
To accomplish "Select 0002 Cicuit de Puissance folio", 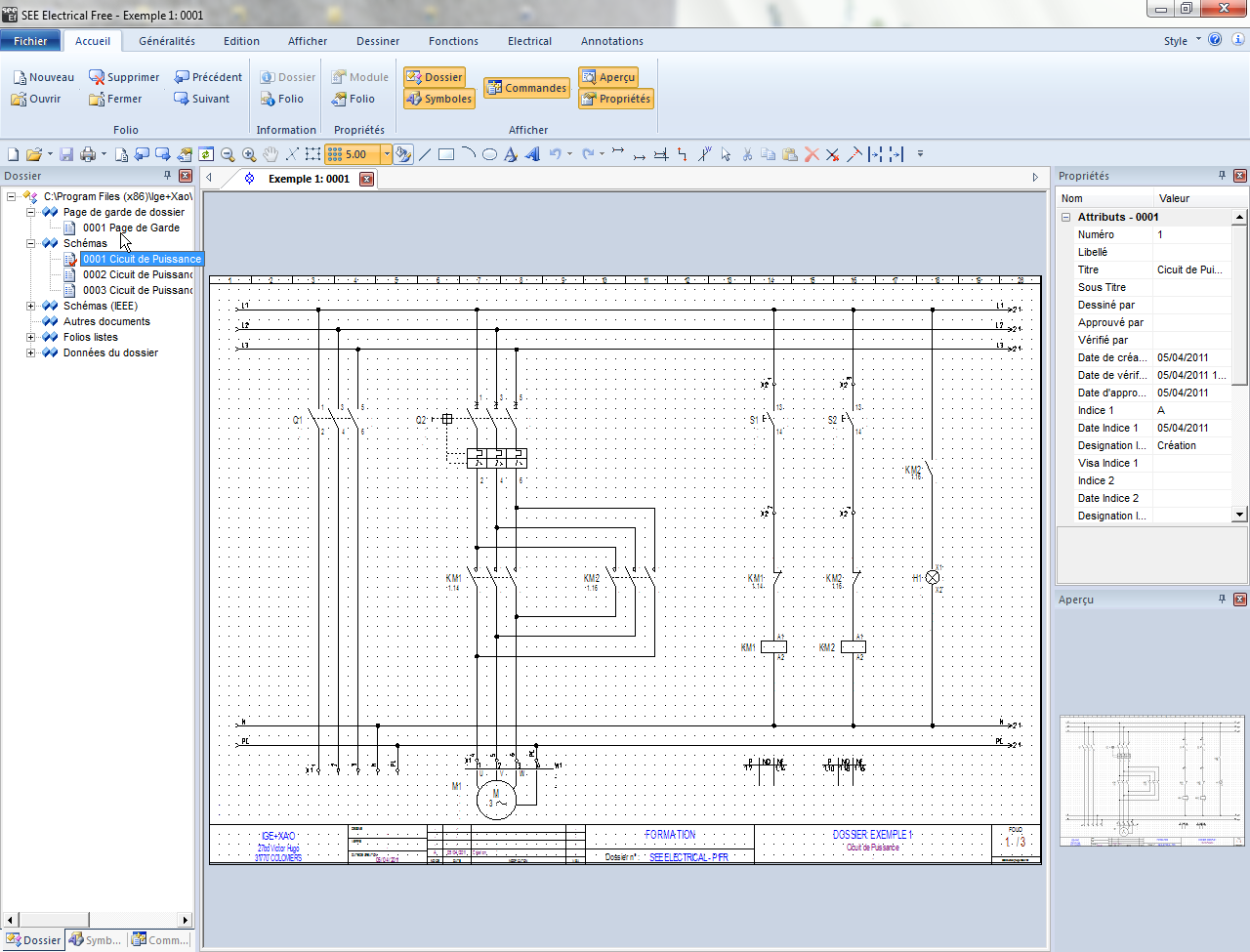I will coord(137,274).
